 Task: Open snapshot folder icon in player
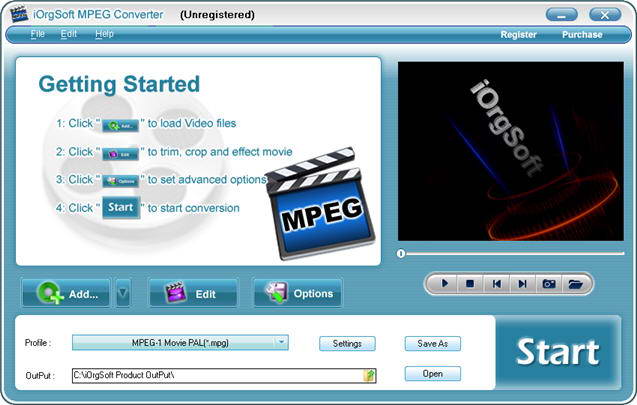[575, 283]
